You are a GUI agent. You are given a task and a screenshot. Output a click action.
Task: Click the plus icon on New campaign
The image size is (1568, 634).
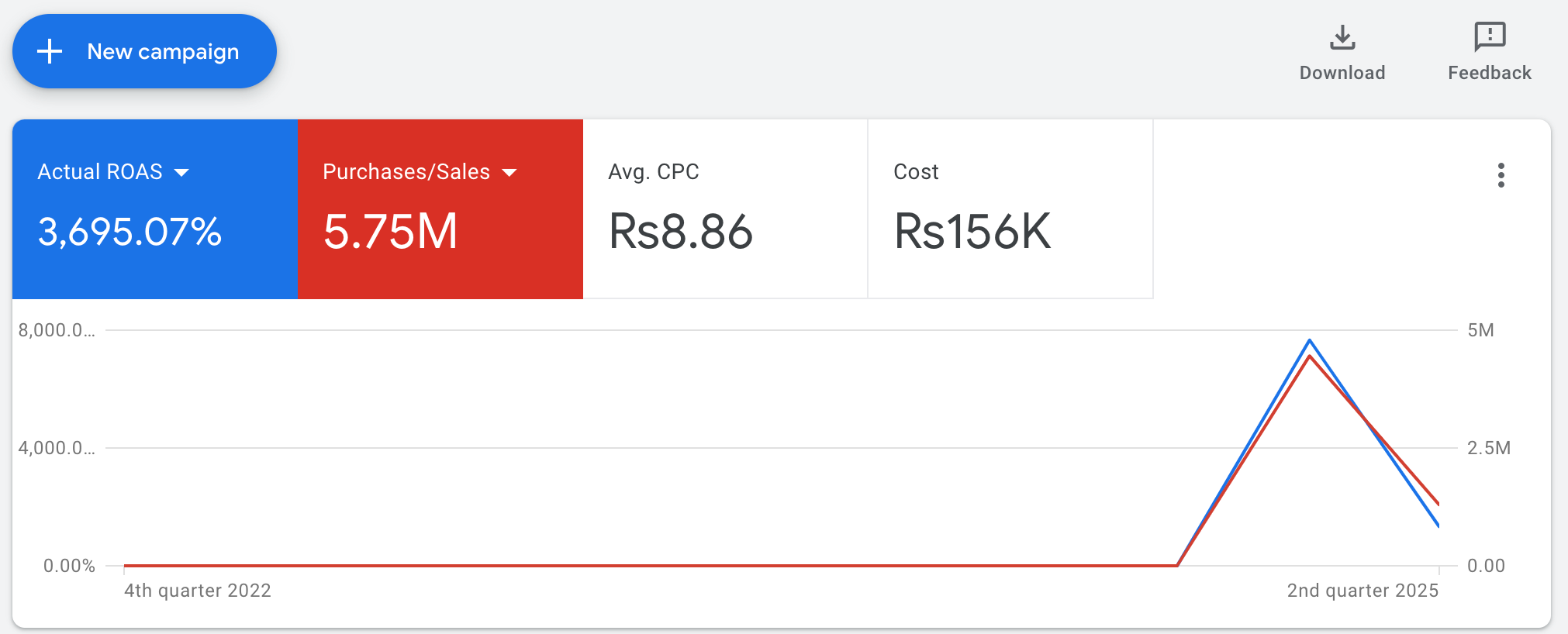tap(50, 51)
